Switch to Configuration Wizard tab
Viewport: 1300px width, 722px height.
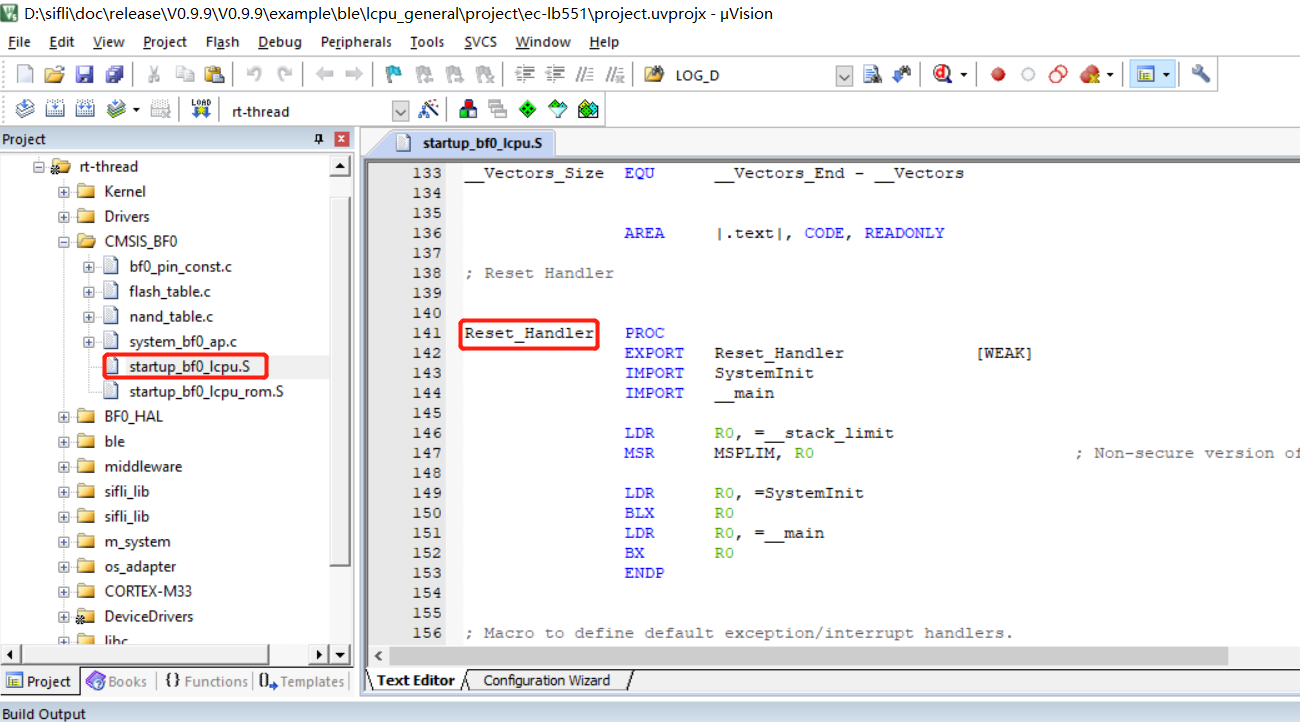click(546, 680)
